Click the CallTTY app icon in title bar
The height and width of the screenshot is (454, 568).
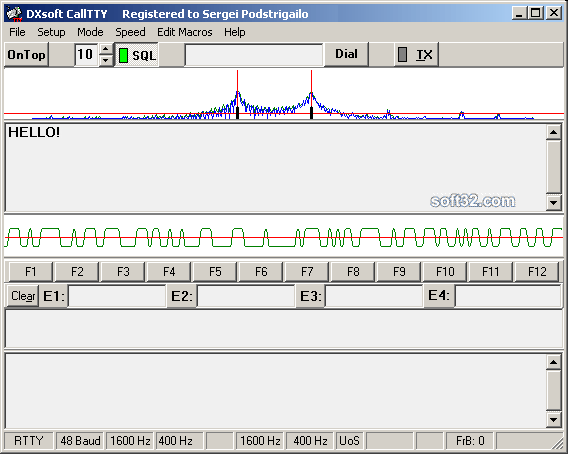coord(14,14)
